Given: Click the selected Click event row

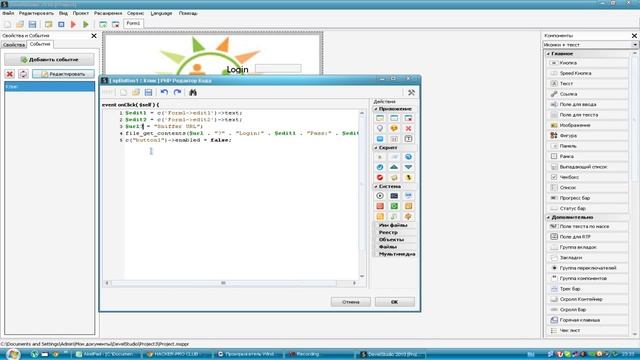Looking at the screenshot, I should click(49, 87).
